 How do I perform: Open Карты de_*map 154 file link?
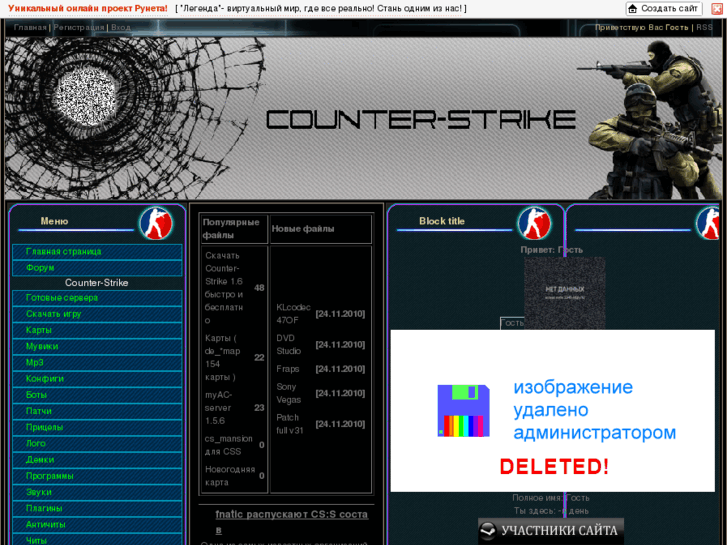click(x=223, y=358)
